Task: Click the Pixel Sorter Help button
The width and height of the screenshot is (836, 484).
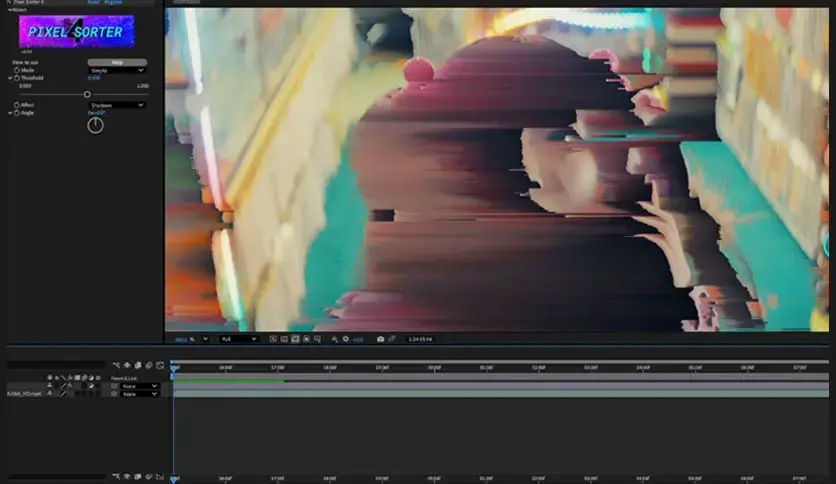Action: (117, 62)
